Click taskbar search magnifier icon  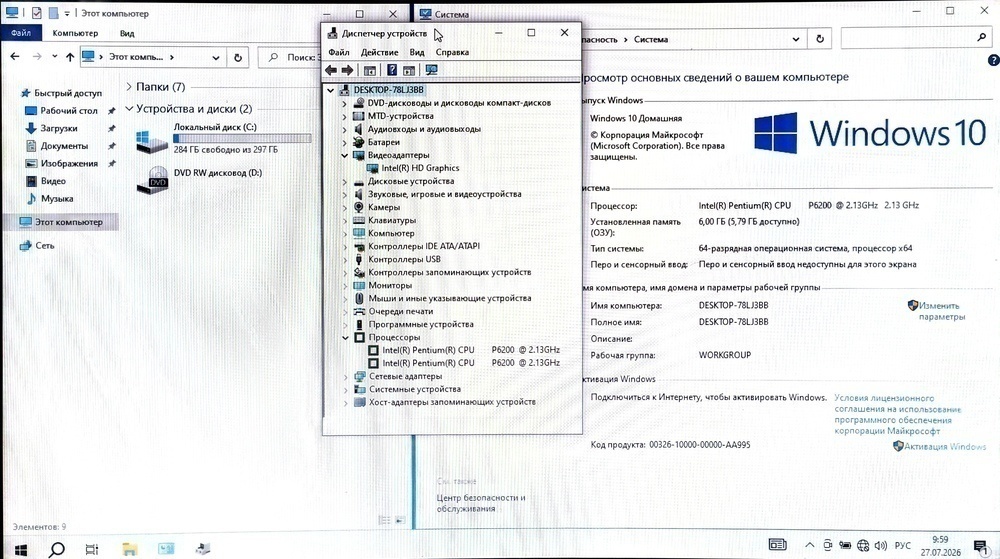56,549
